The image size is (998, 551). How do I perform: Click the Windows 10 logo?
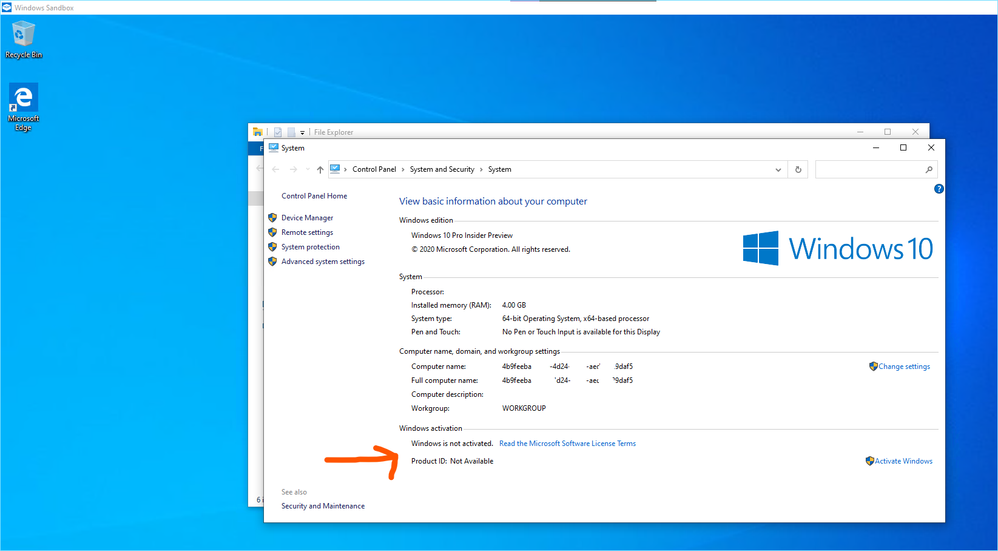[838, 248]
